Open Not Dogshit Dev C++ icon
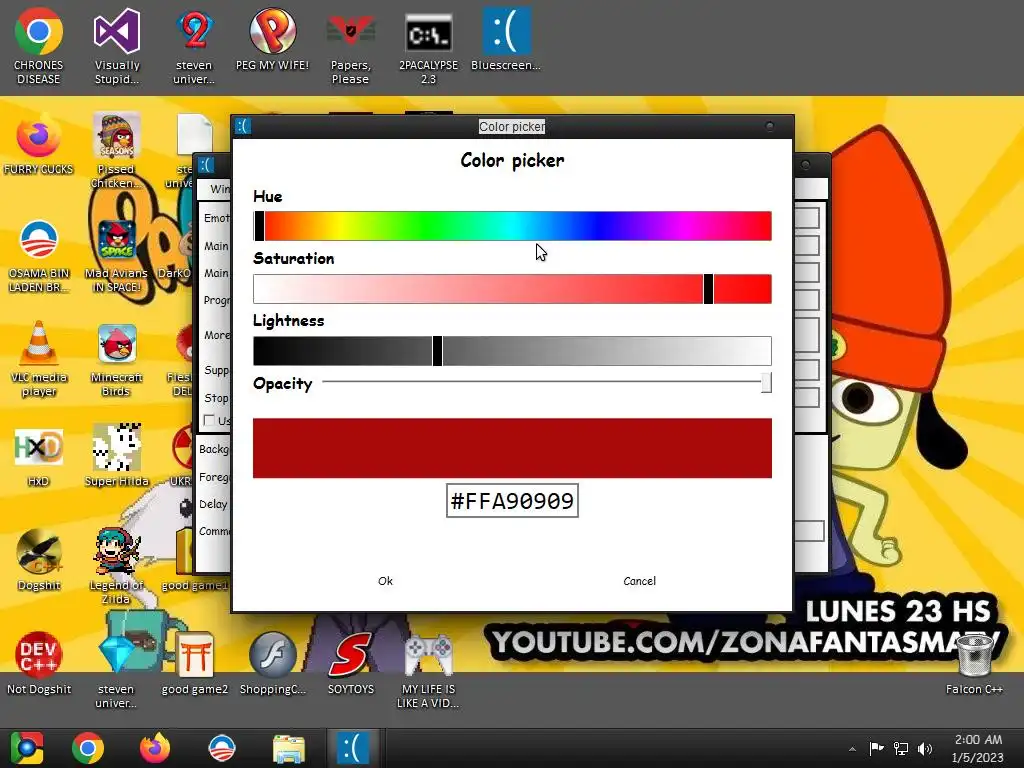 click(x=39, y=664)
